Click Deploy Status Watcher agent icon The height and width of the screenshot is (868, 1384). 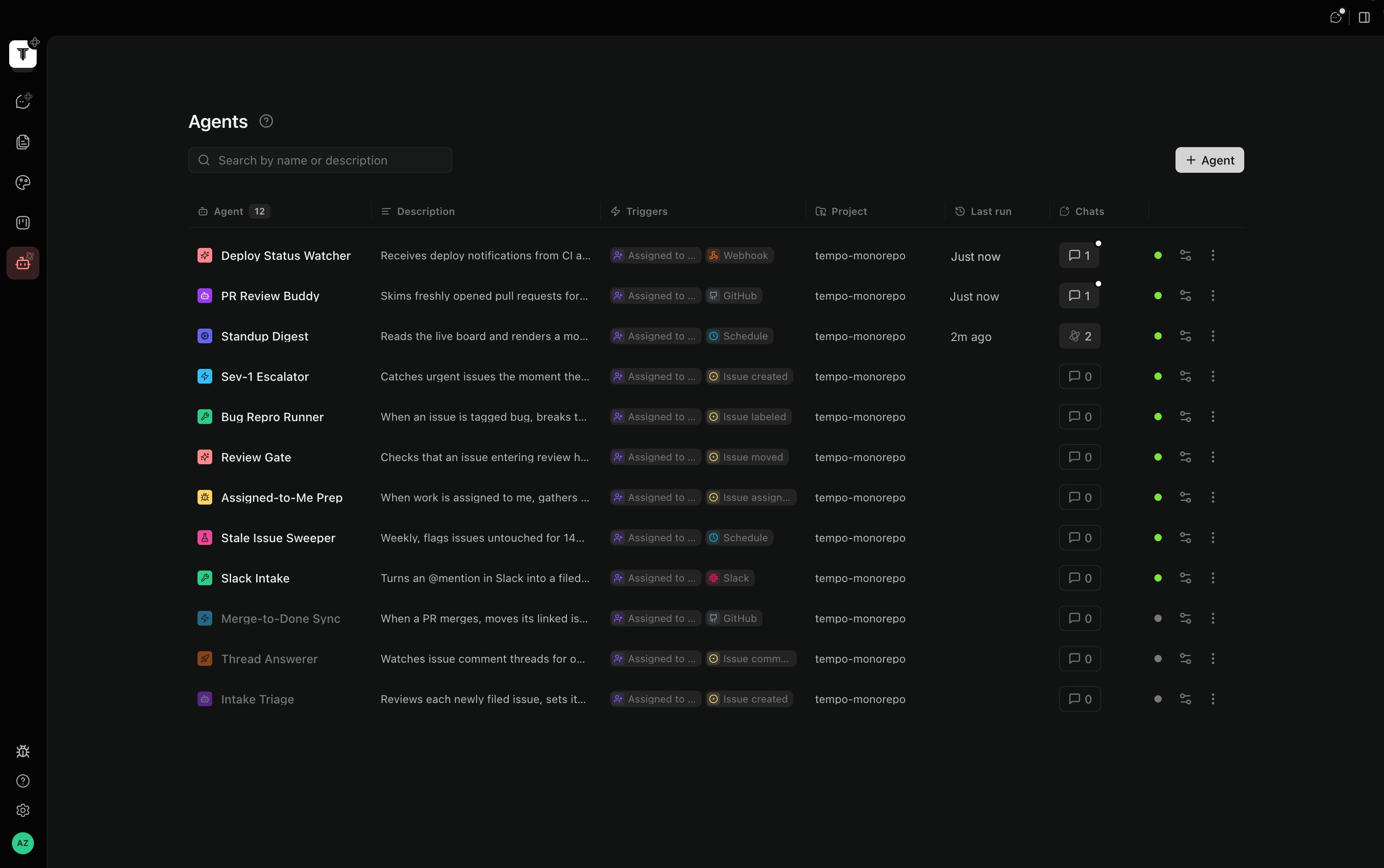pyautogui.click(x=205, y=255)
